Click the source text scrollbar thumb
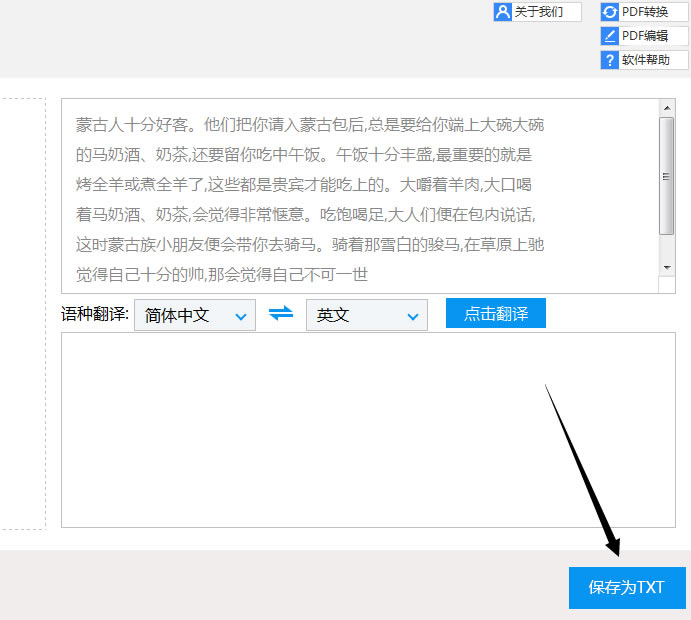Screen dimensions: 691x620 click(666, 176)
